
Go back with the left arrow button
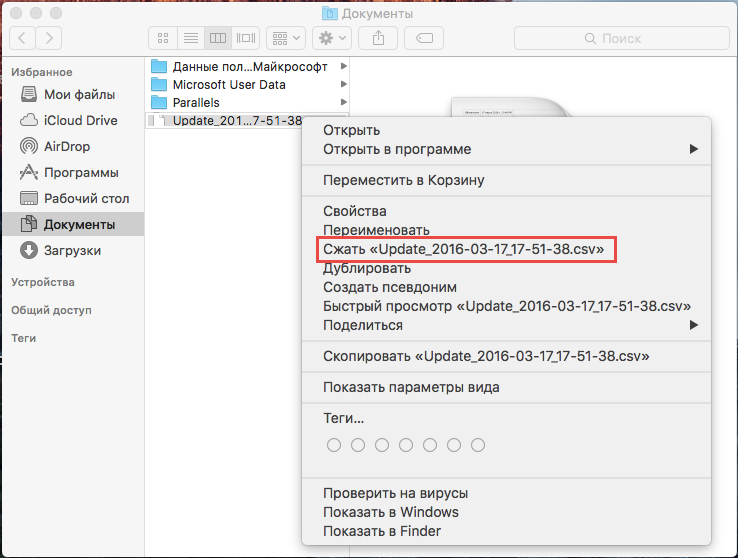[22, 38]
